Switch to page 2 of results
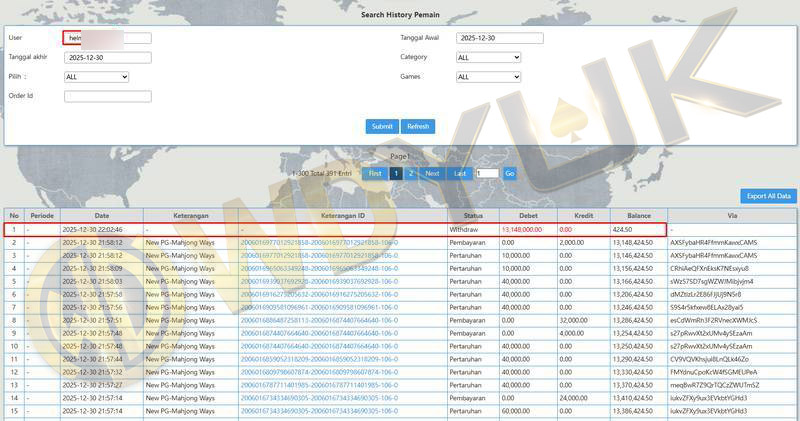800x421 pixels. (x=411, y=173)
